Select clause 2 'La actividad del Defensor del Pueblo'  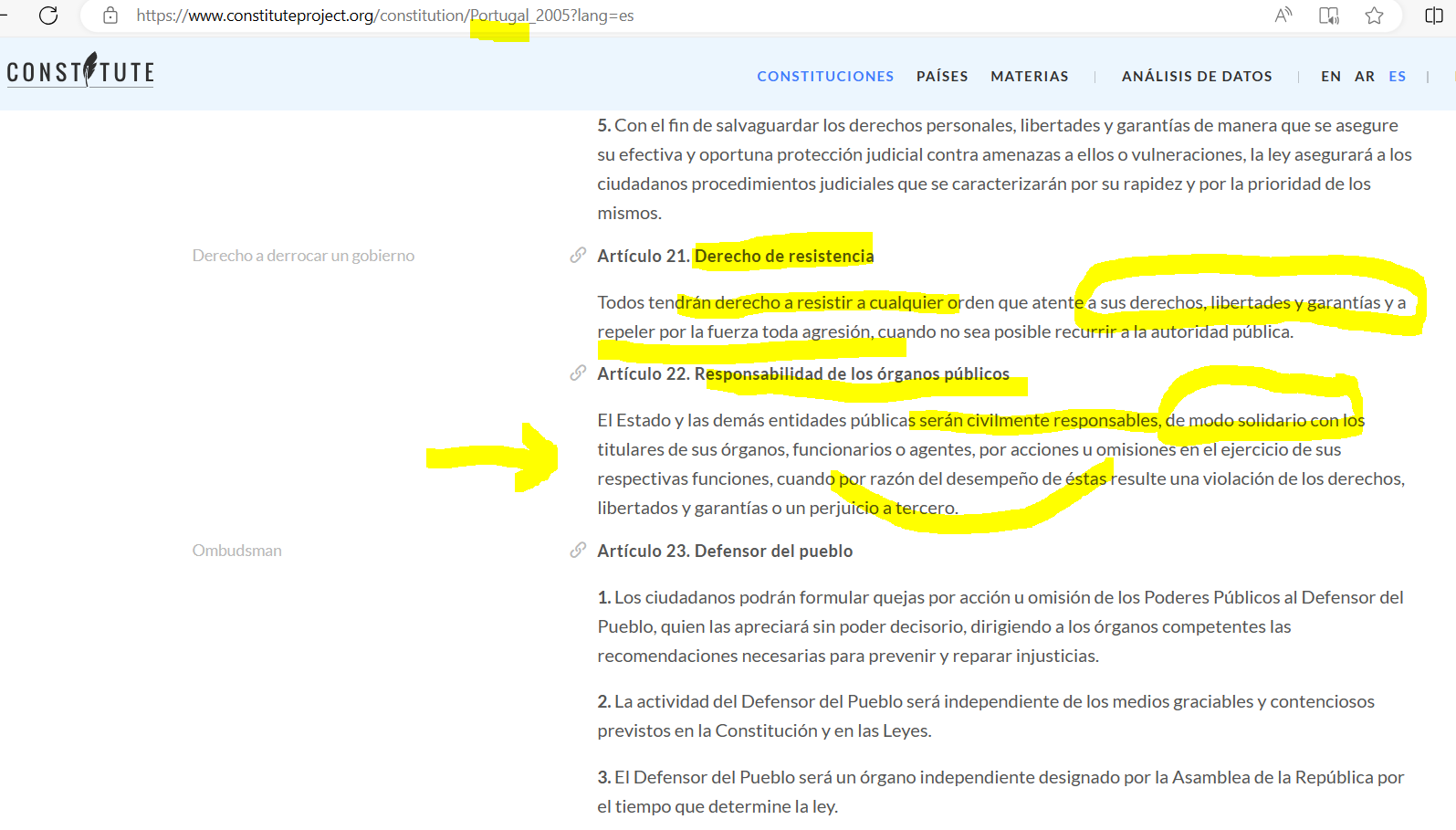(x=986, y=716)
